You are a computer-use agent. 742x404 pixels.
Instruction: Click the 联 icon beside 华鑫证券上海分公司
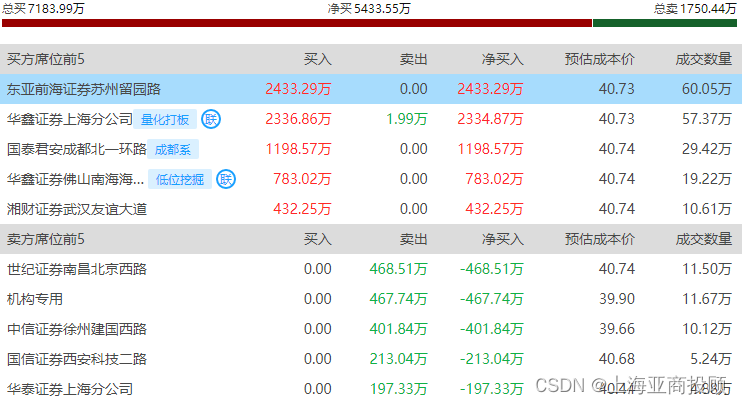[211, 119]
